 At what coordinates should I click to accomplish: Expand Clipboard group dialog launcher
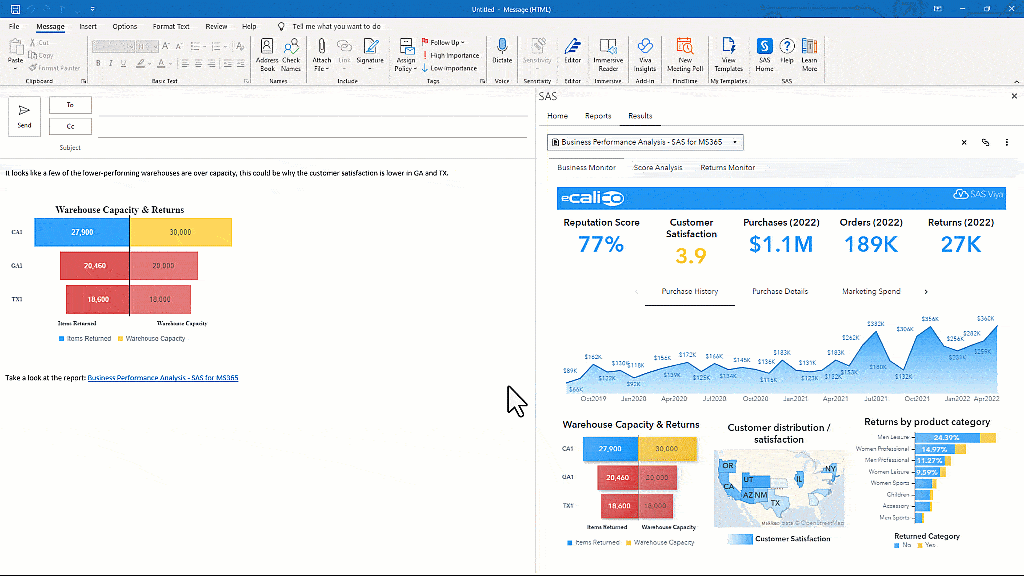[x=84, y=81]
